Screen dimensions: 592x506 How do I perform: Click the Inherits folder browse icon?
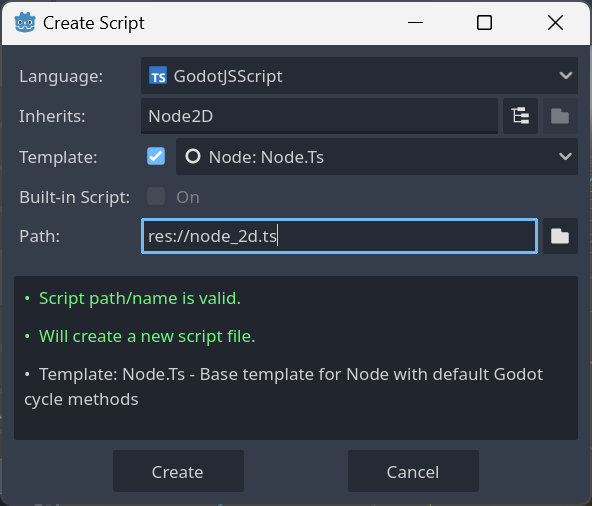(x=560, y=116)
